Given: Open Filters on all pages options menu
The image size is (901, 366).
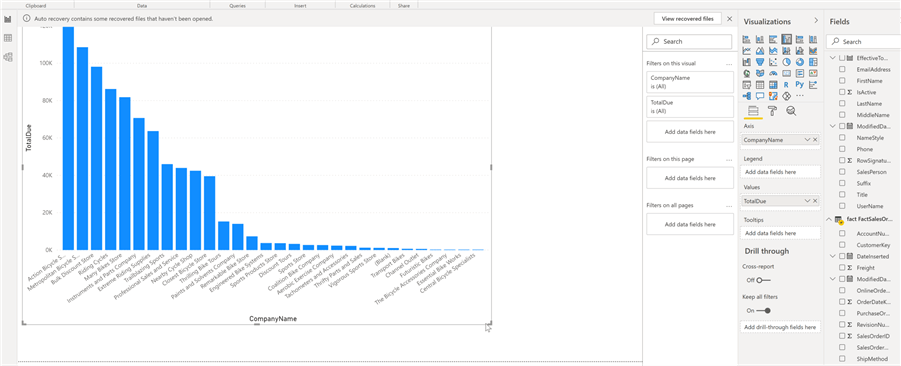Looking at the screenshot, I should click(x=729, y=205).
